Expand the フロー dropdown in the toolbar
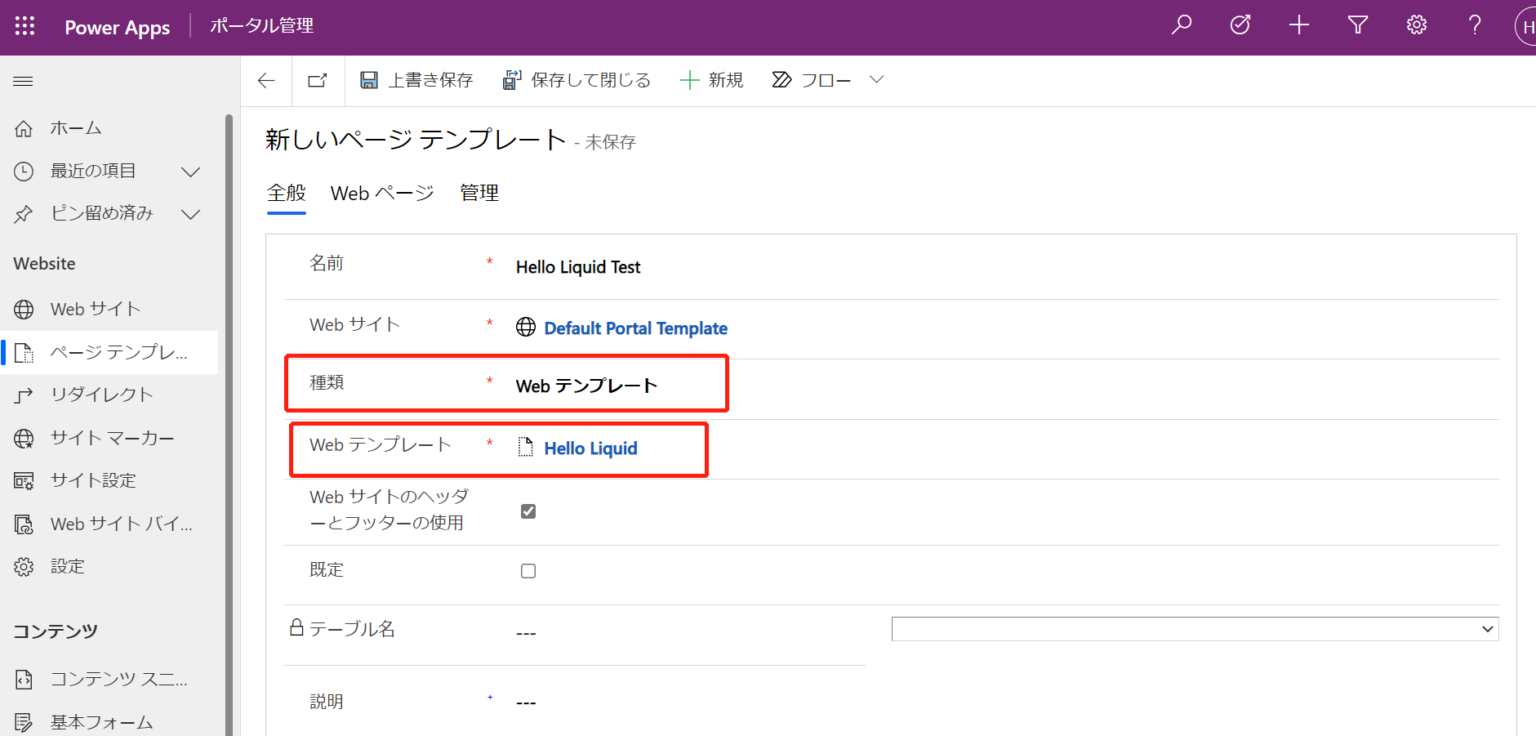 pyautogui.click(x=876, y=79)
